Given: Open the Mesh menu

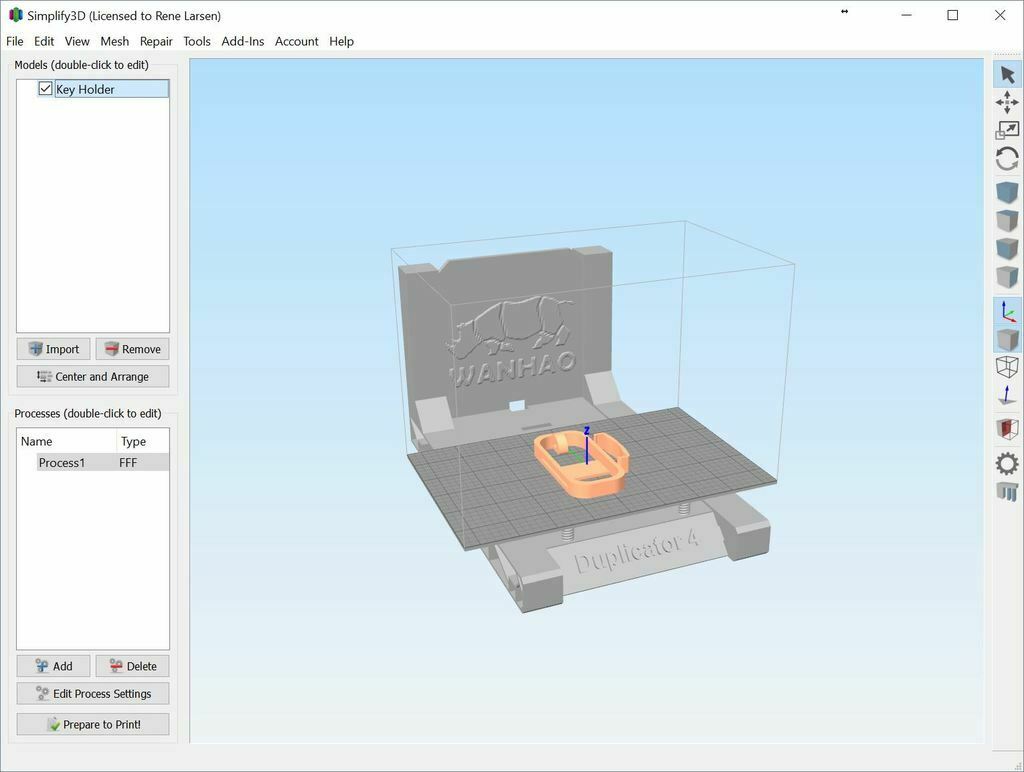Looking at the screenshot, I should pos(114,41).
